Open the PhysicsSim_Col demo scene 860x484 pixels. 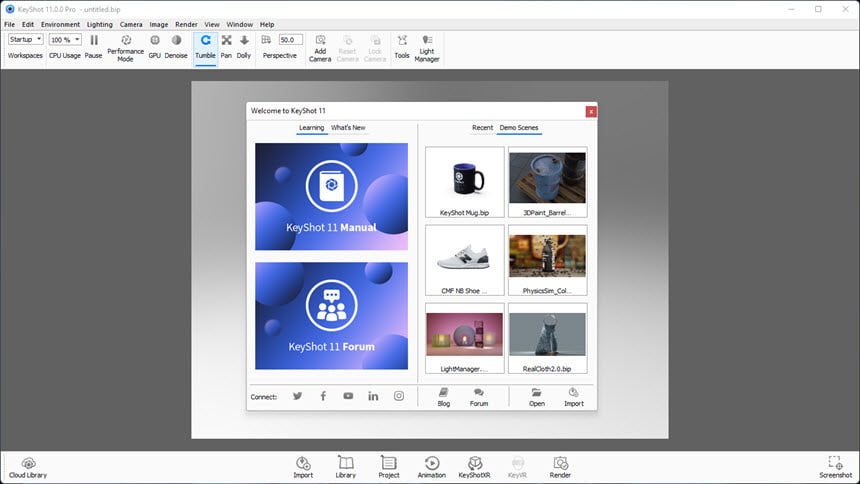(x=547, y=260)
